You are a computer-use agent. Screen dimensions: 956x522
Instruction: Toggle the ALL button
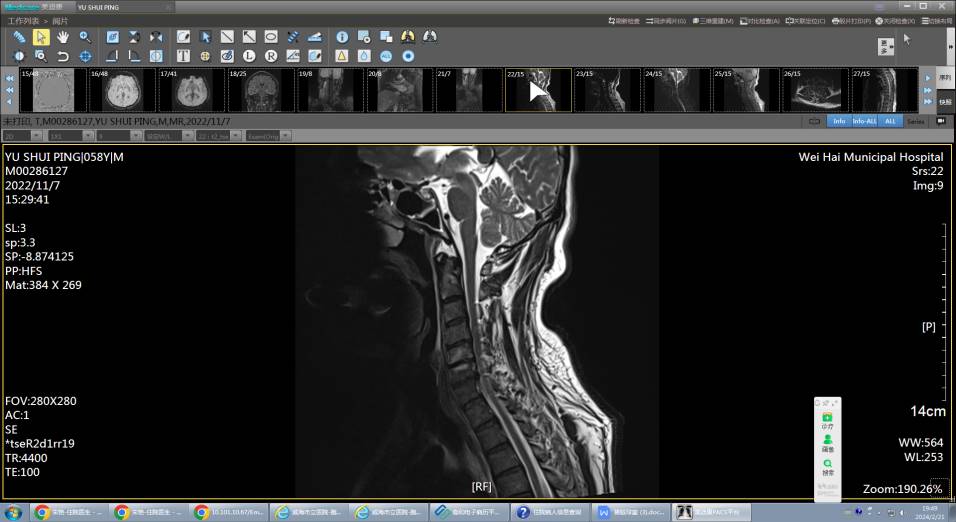[890, 121]
